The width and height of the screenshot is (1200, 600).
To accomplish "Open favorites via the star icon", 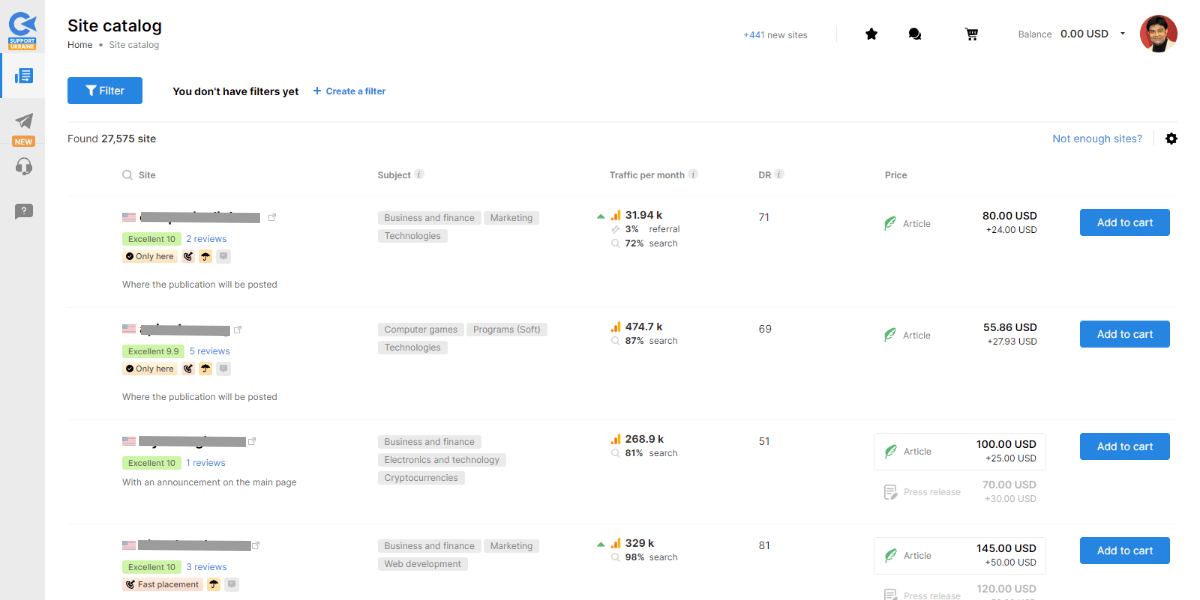I will [x=871, y=33].
